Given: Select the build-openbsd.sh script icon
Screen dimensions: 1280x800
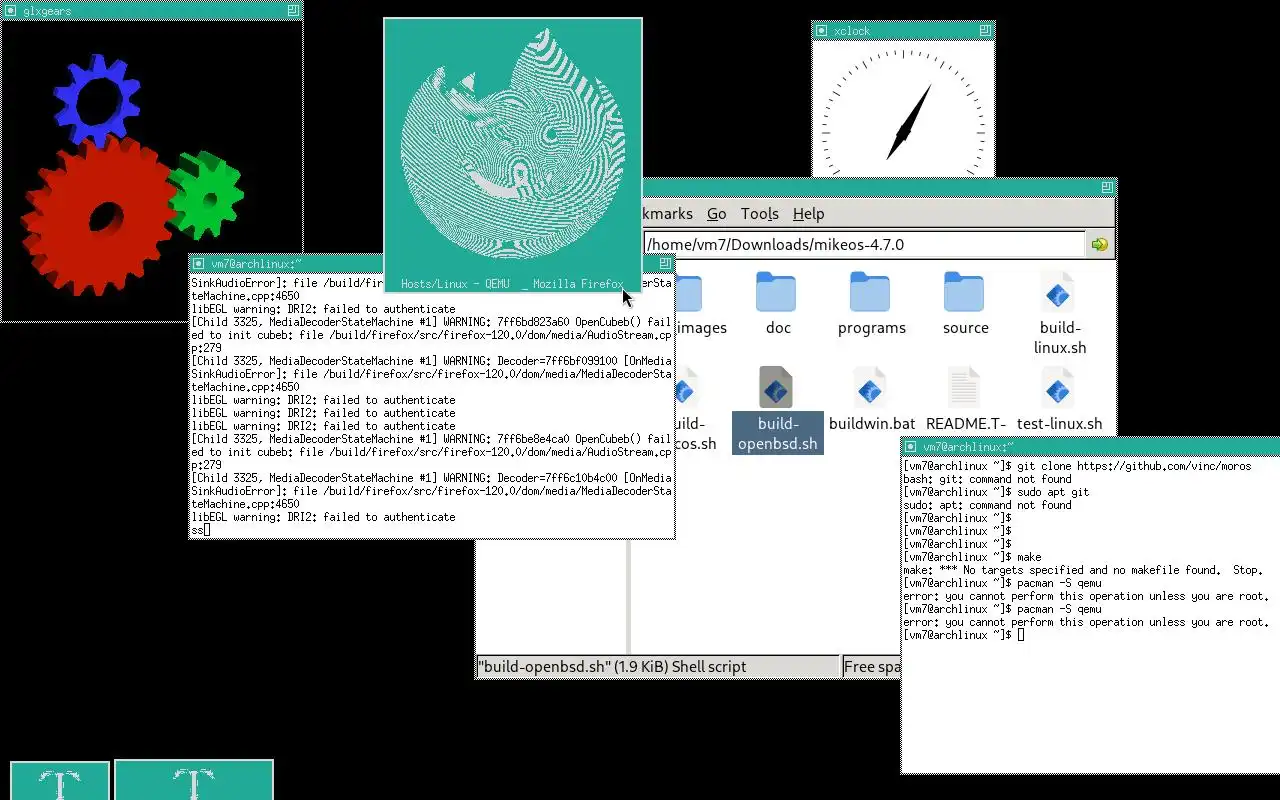Looking at the screenshot, I should coord(776,387).
